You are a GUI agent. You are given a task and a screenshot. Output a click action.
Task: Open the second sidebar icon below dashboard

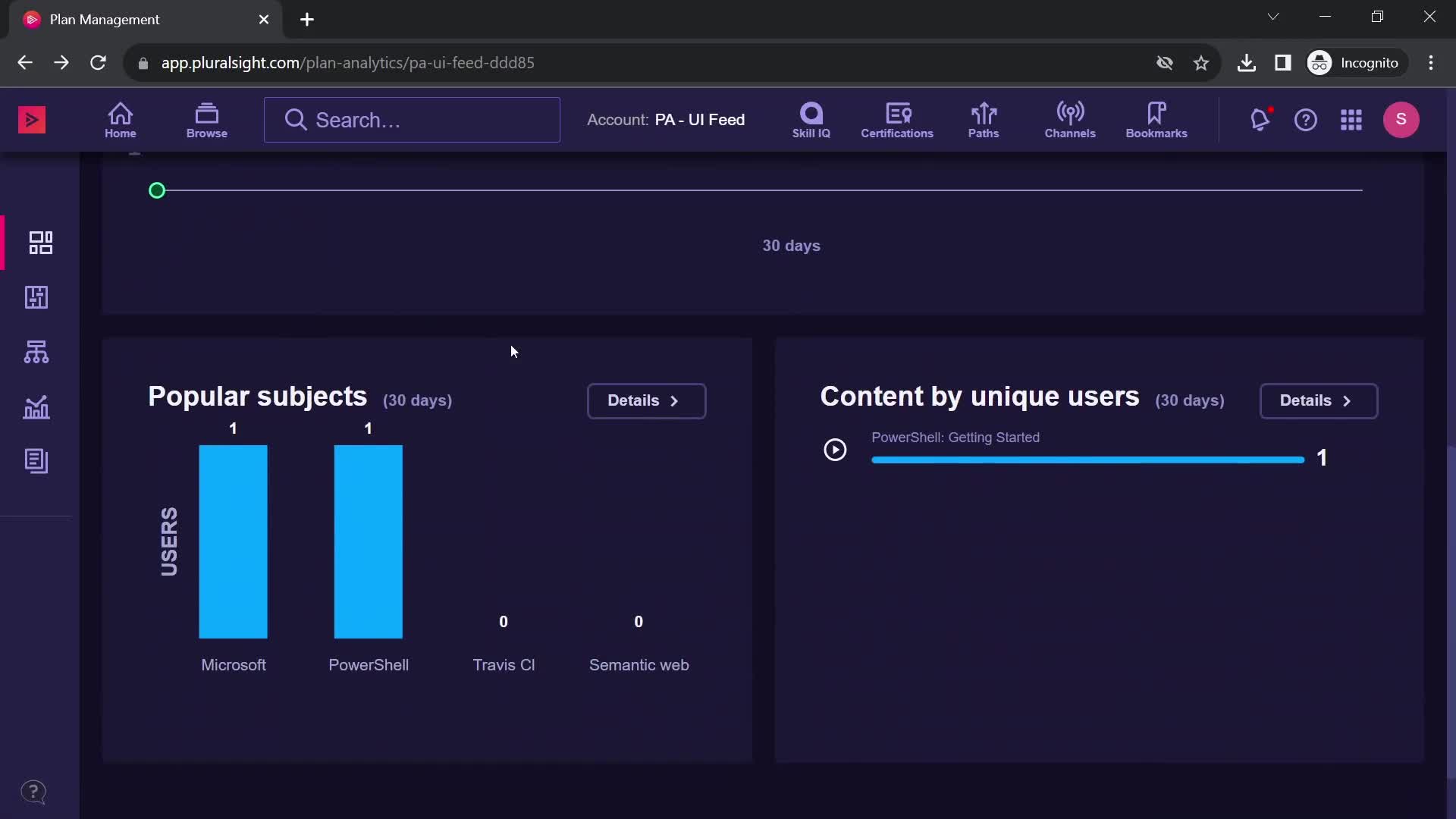(36, 297)
